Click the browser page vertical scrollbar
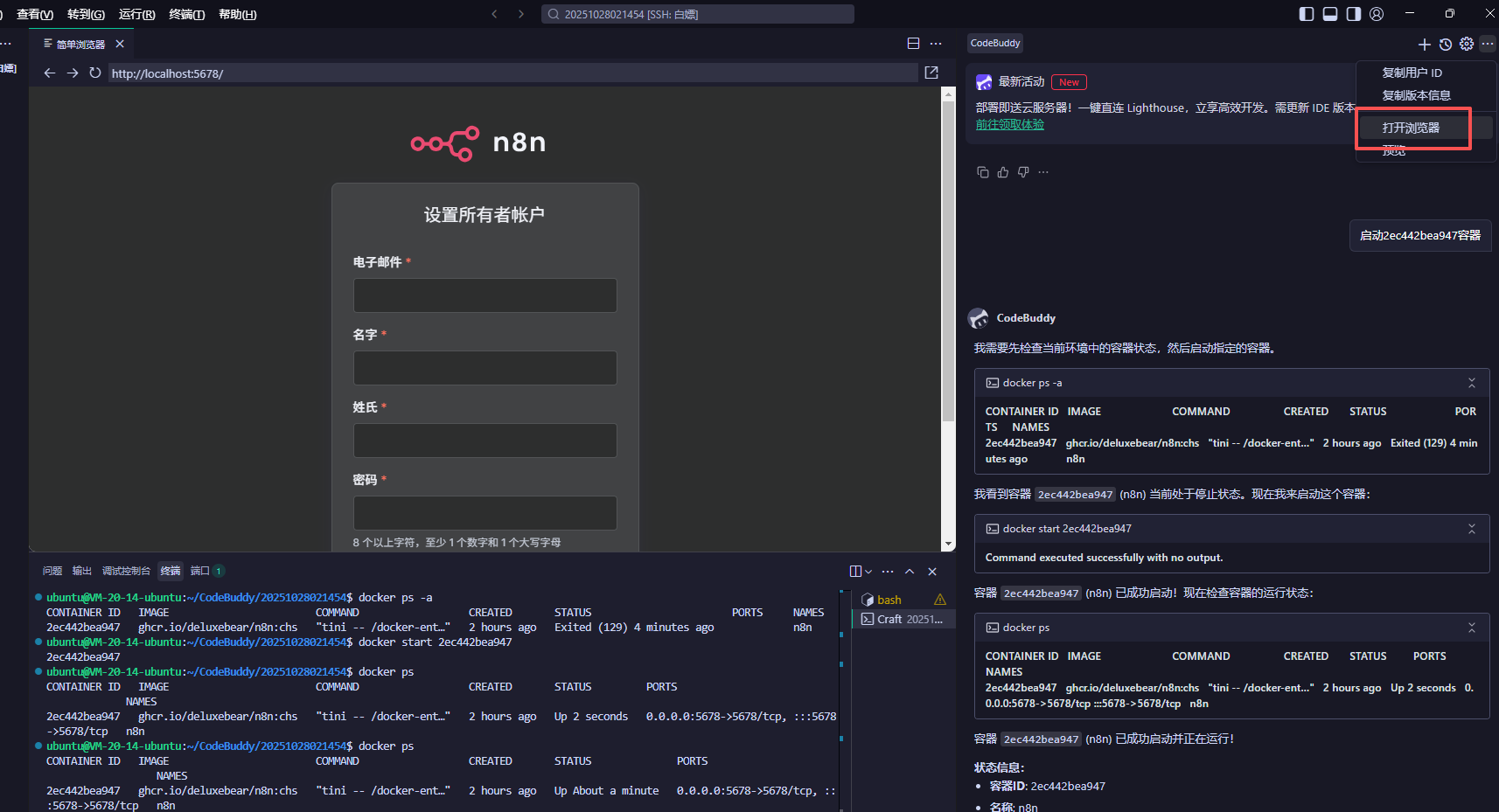The image size is (1499, 812). click(x=948, y=261)
